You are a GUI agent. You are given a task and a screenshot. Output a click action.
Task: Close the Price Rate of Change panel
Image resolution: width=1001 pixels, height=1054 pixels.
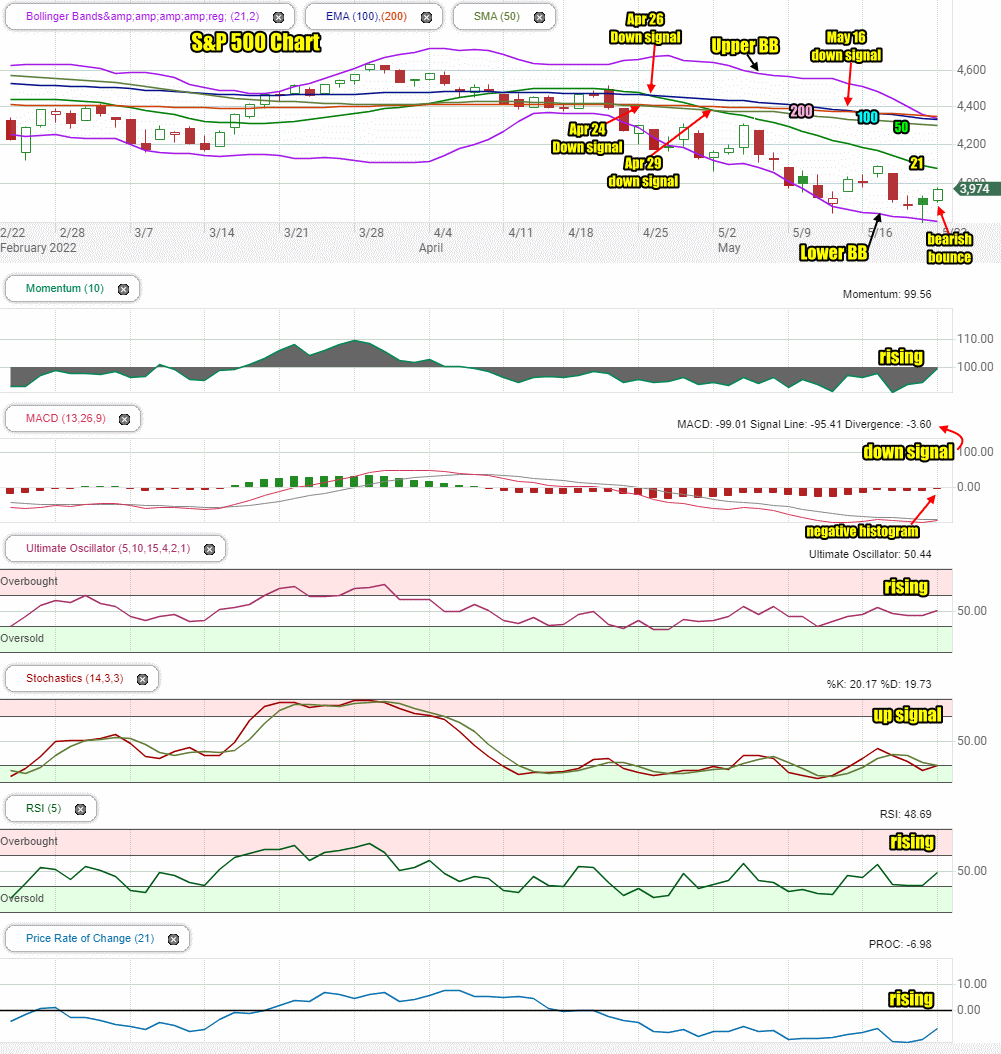[x=173, y=940]
